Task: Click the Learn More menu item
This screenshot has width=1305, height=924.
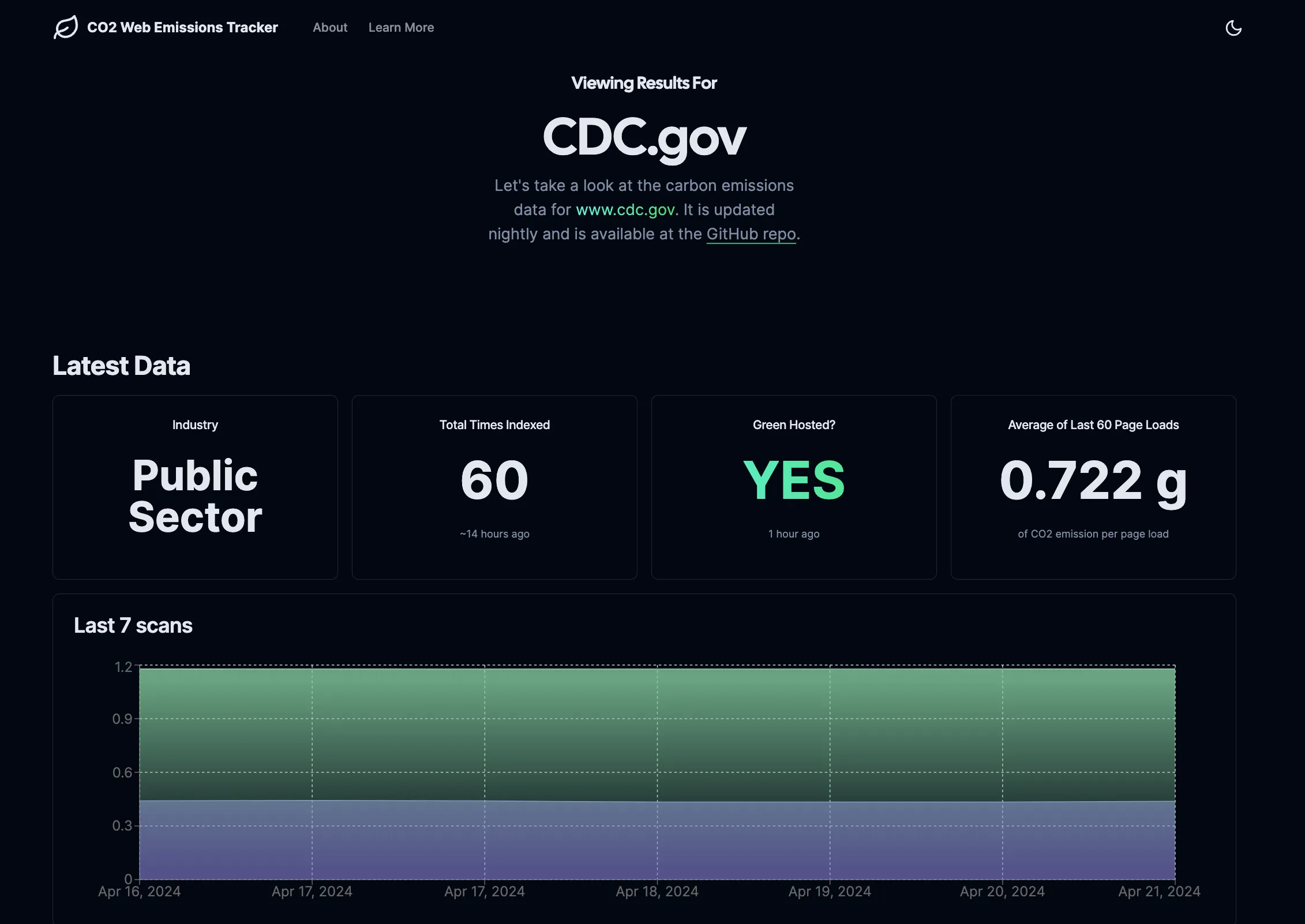Action: tap(401, 27)
